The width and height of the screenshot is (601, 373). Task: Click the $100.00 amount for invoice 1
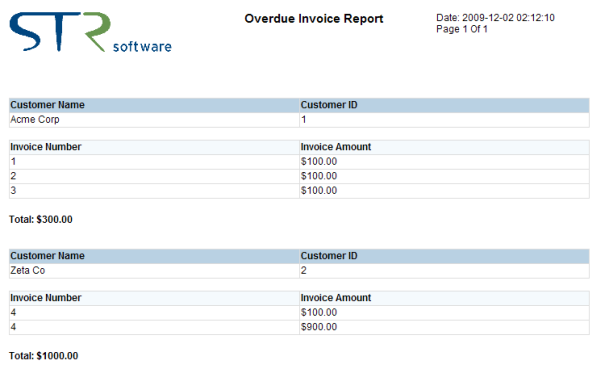pyautogui.click(x=444, y=162)
